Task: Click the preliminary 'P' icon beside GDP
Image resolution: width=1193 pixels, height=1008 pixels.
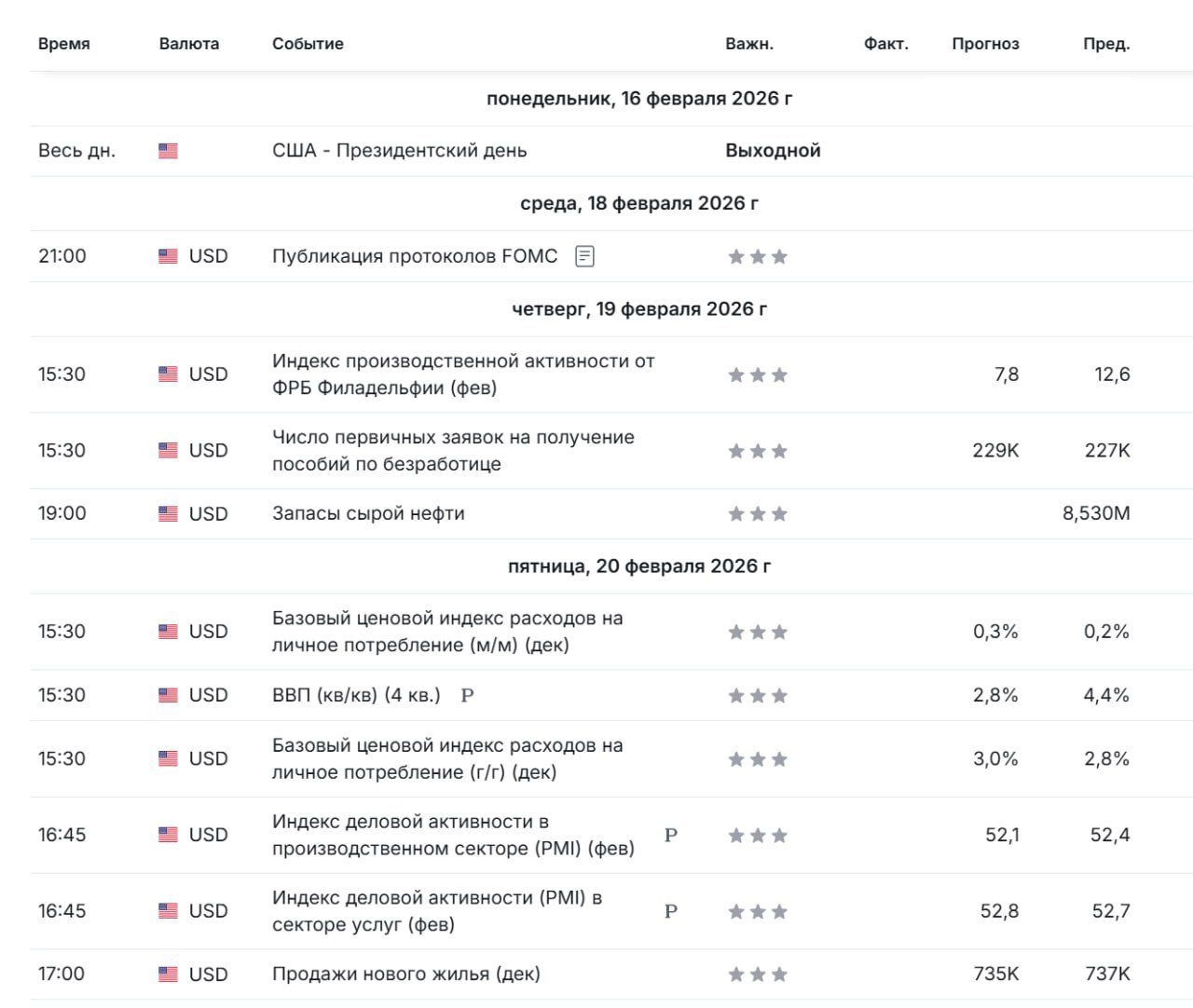Action: coord(468,695)
